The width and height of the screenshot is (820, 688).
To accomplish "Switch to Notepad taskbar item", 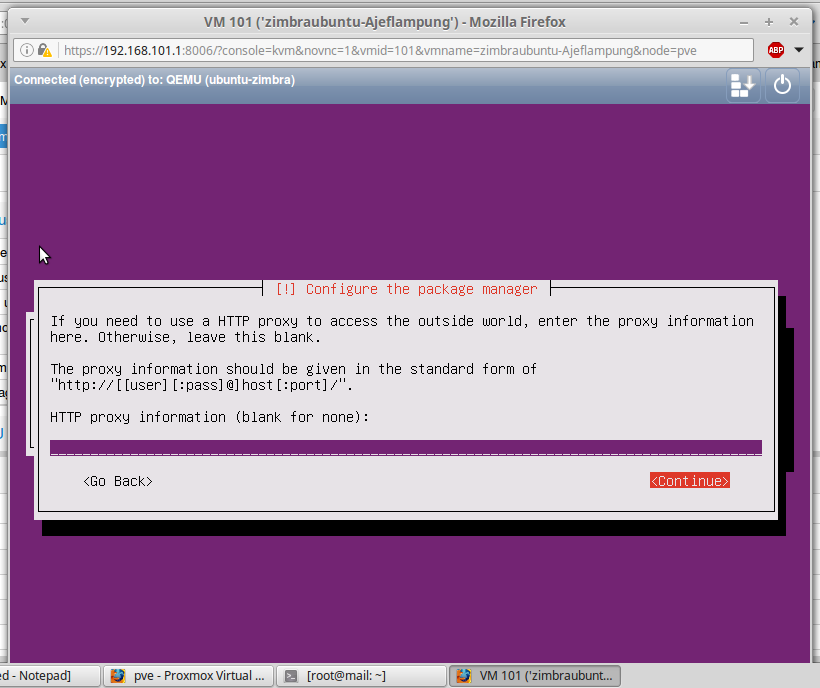I will click(50, 675).
